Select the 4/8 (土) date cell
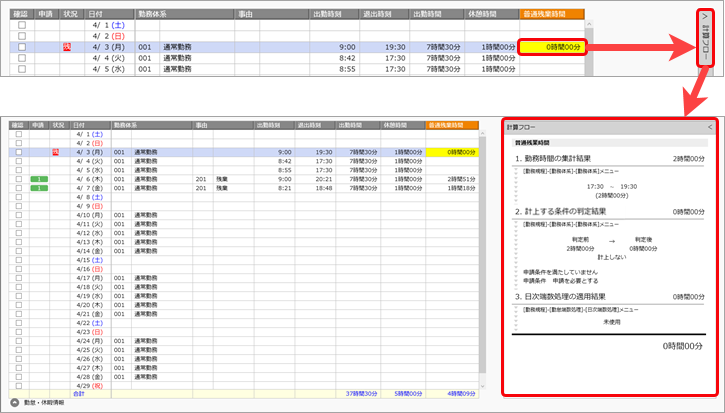 coord(90,197)
